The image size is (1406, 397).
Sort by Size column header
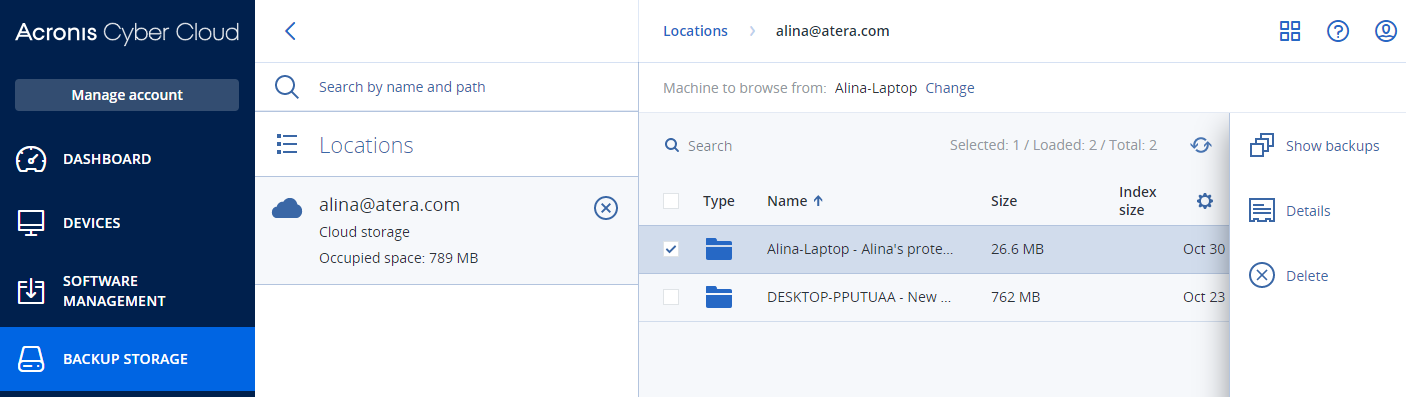pos(1004,201)
